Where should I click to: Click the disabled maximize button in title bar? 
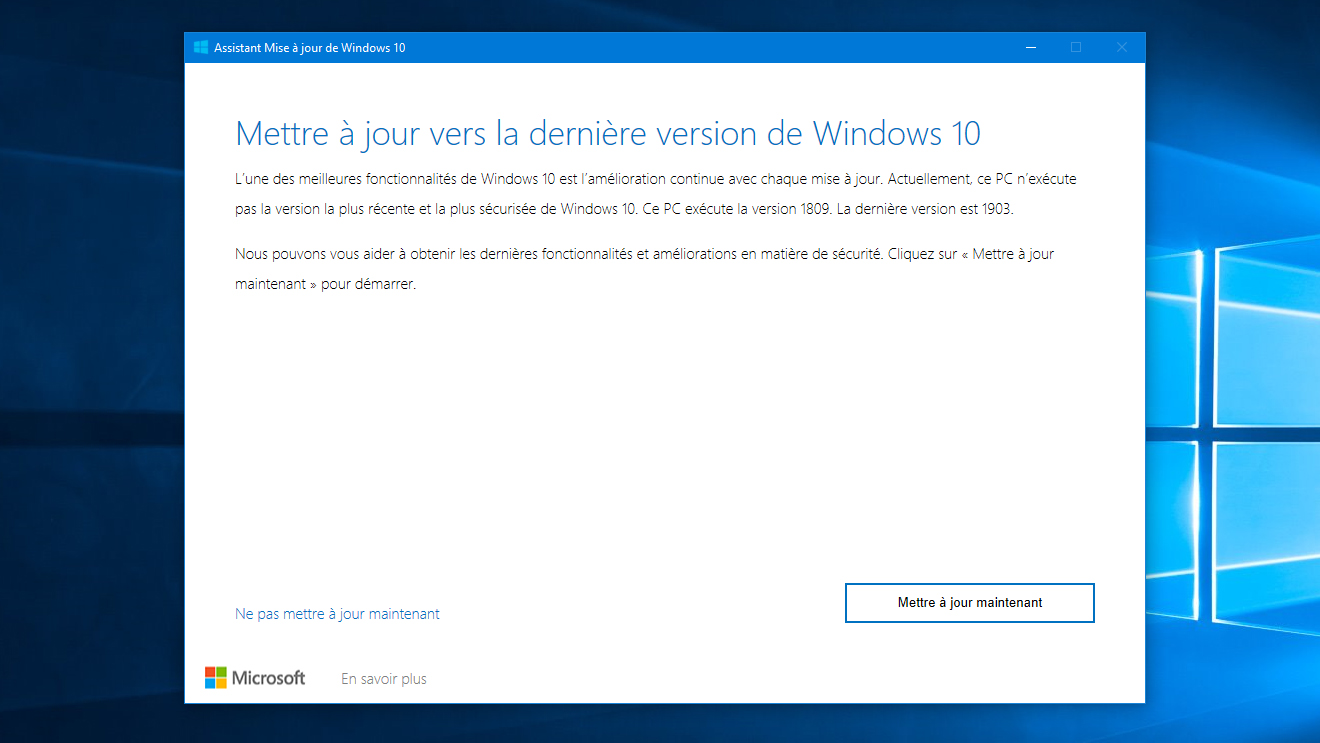pos(1076,47)
